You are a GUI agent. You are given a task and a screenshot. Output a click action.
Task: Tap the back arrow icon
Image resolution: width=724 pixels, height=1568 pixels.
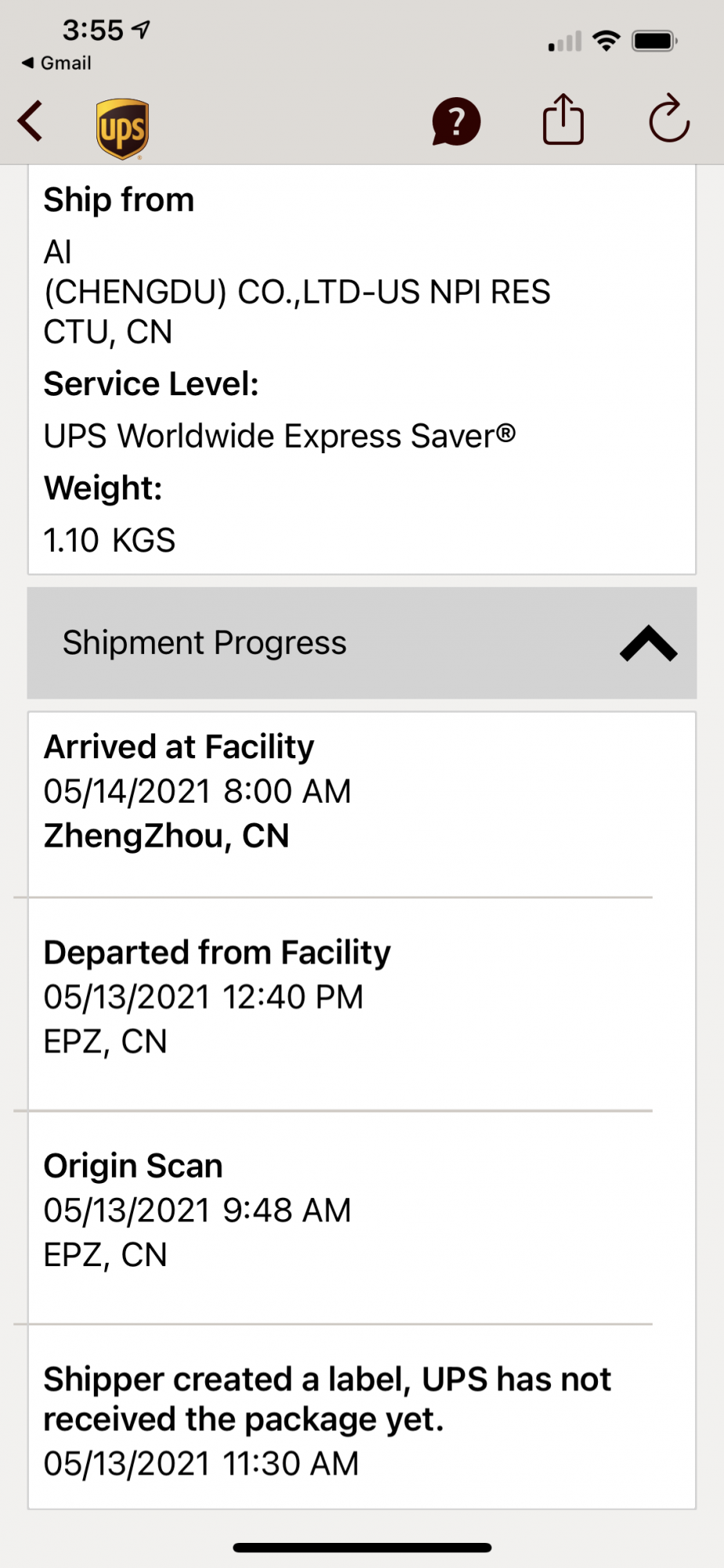point(31,122)
